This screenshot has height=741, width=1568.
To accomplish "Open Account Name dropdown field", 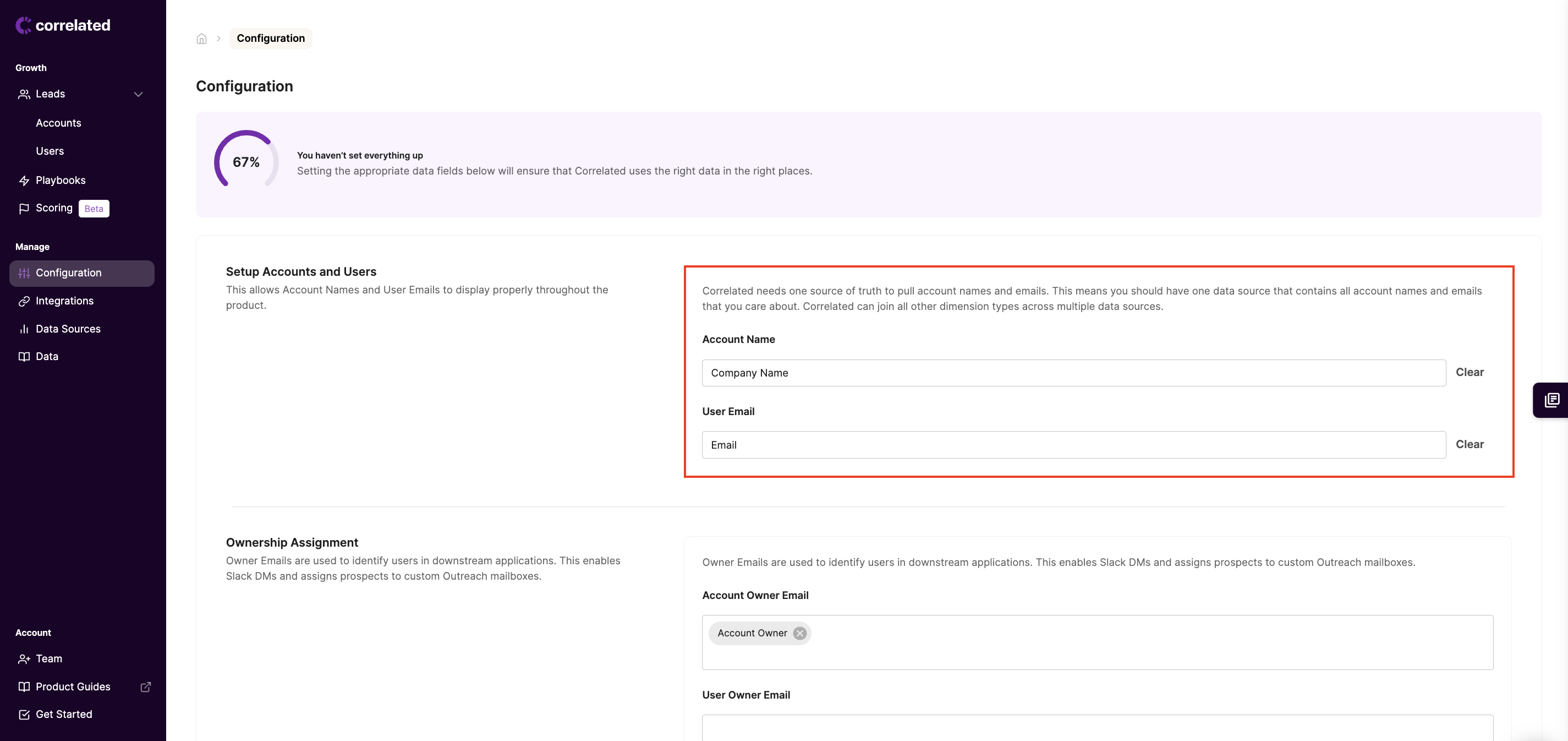I will [x=1073, y=373].
